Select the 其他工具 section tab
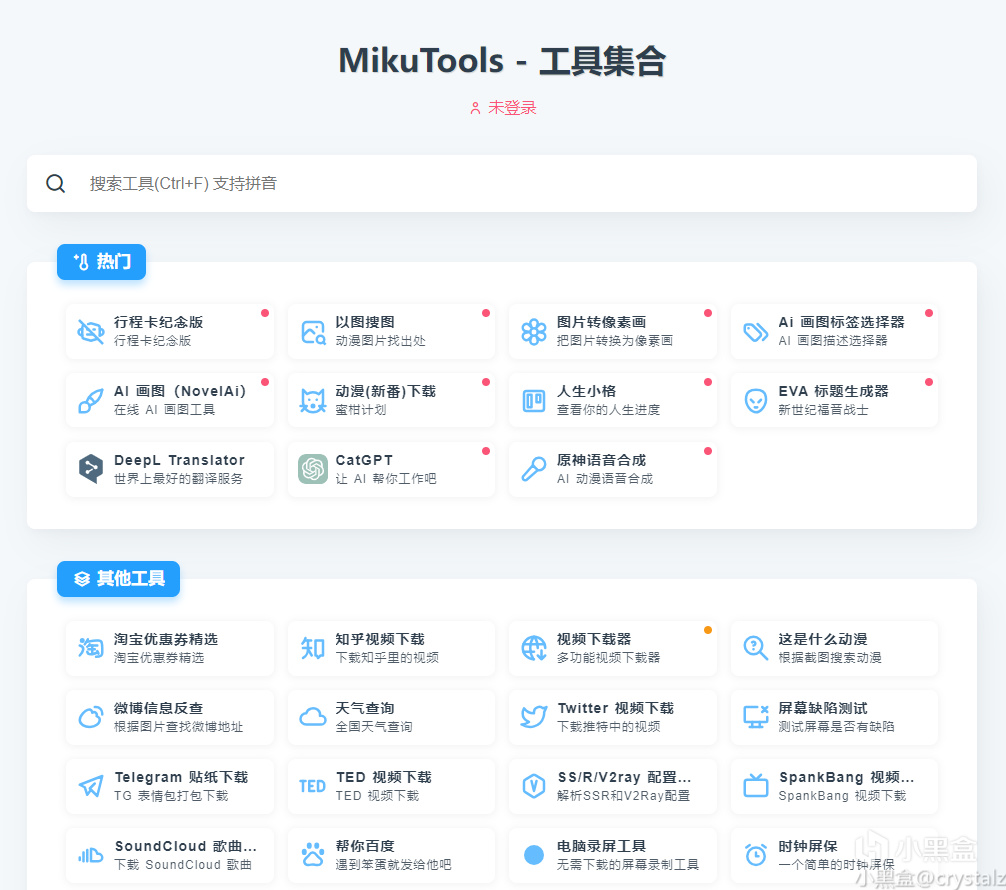1006x890 pixels. click(118, 579)
